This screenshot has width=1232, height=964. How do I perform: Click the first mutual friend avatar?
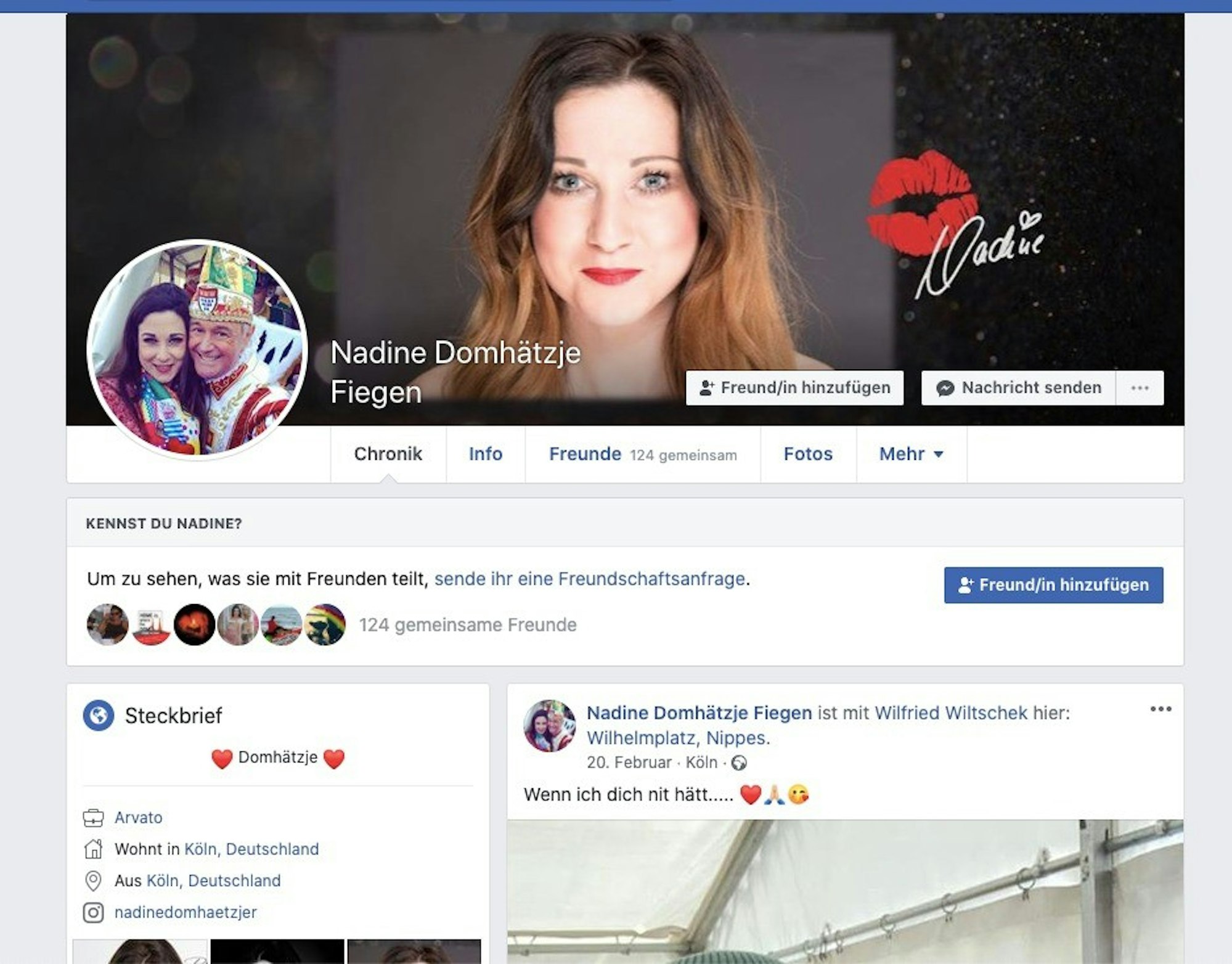[108, 624]
